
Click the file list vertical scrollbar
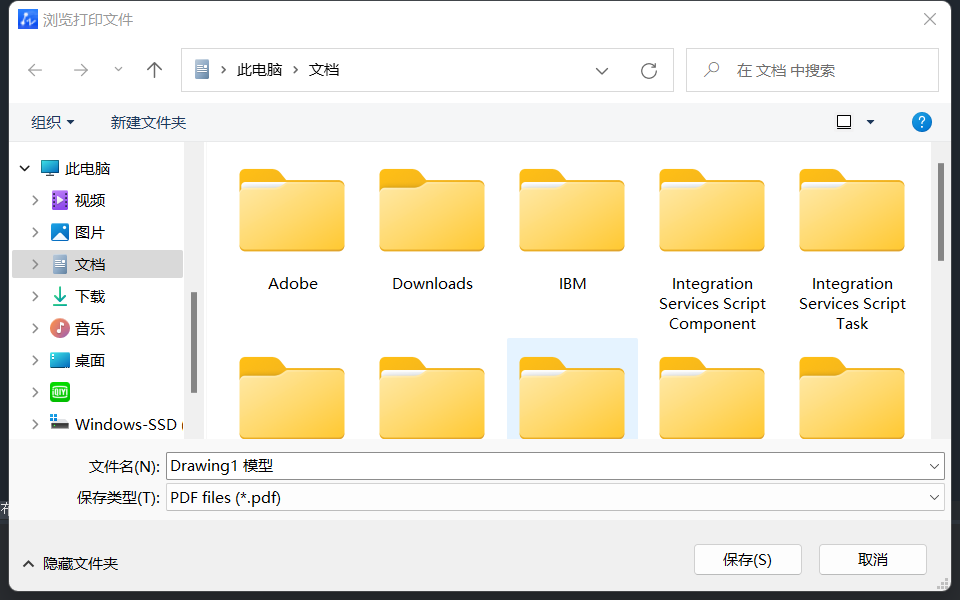pos(941,212)
